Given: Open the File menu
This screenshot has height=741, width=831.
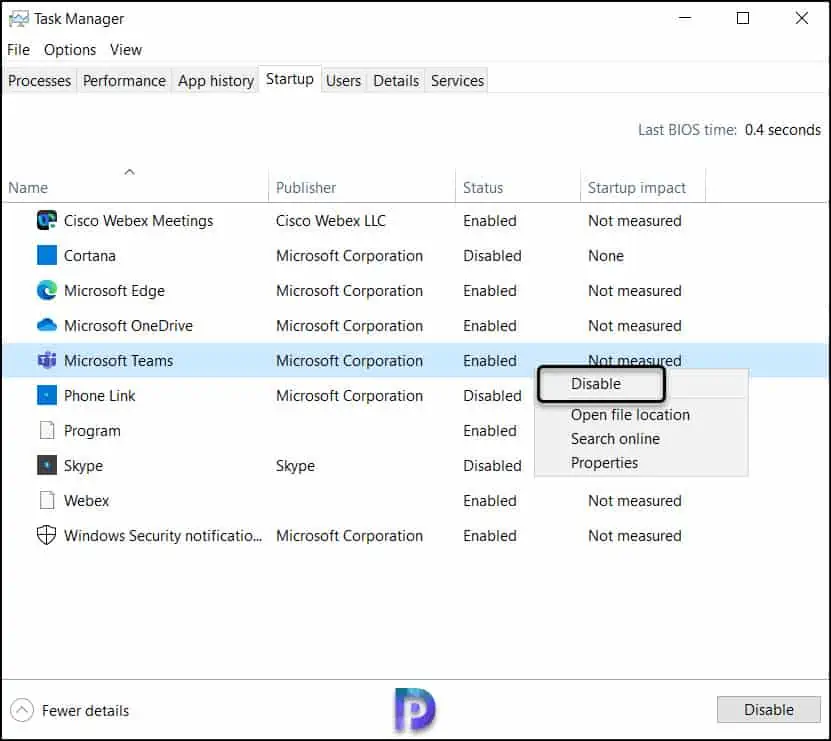Looking at the screenshot, I should coord(19,50).
